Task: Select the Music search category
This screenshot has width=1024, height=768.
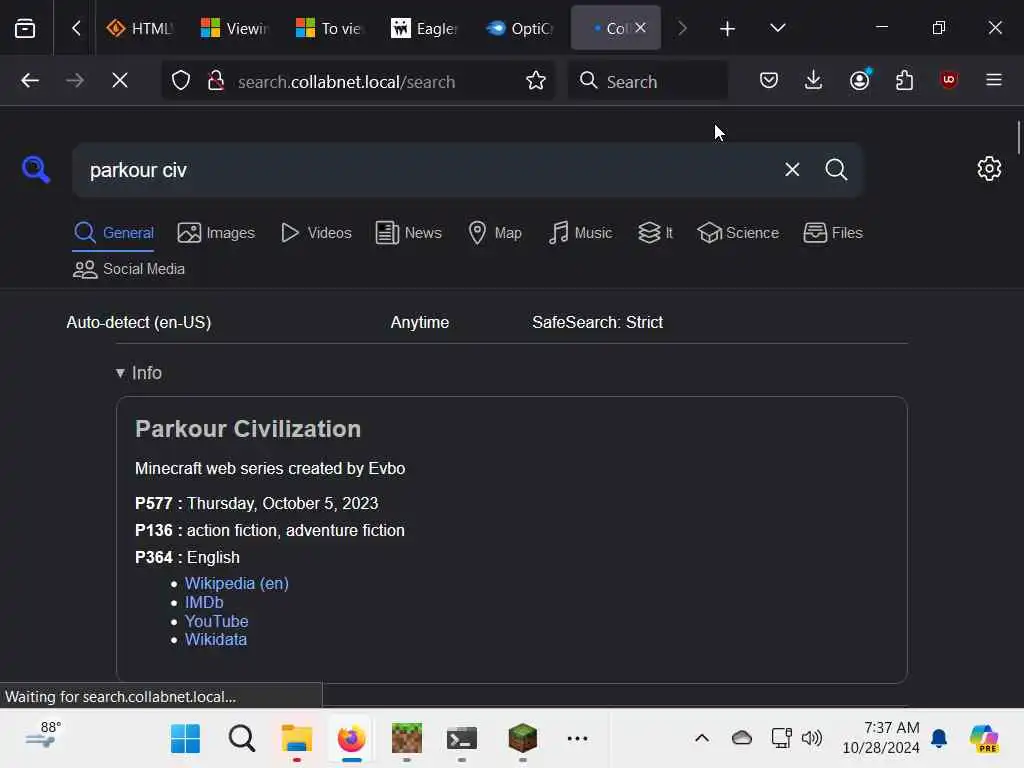Action: pos(581,233)
